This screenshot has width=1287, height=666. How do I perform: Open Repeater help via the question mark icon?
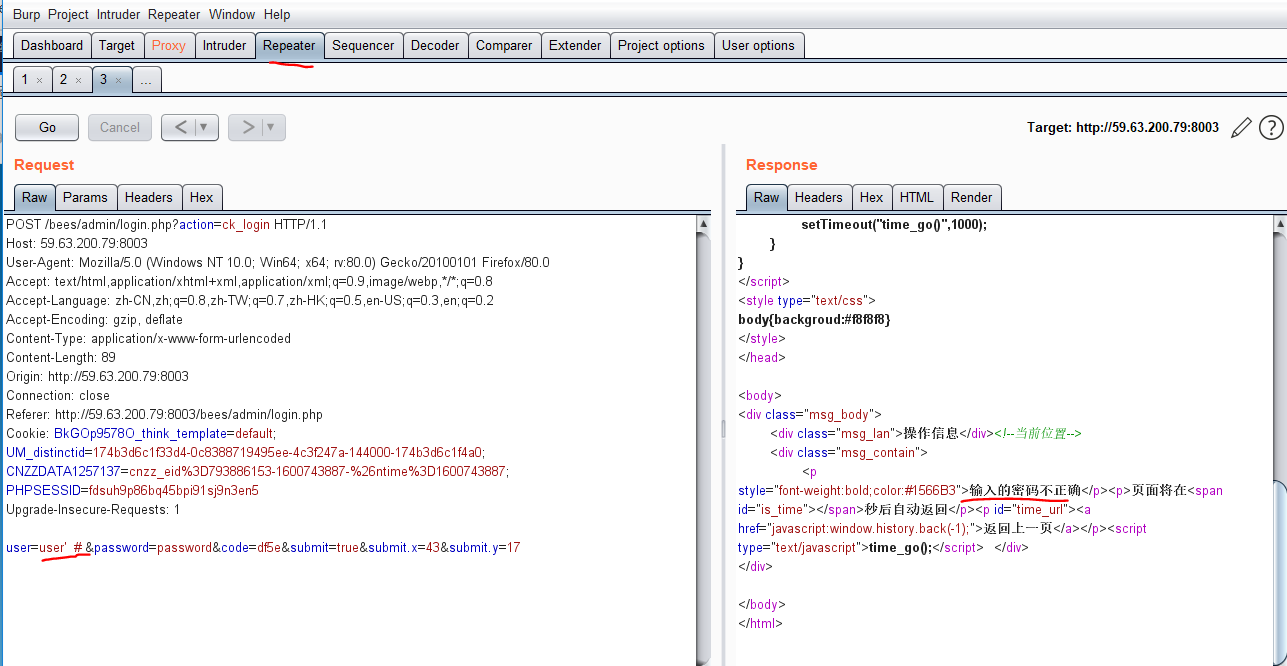(1270, 127)
